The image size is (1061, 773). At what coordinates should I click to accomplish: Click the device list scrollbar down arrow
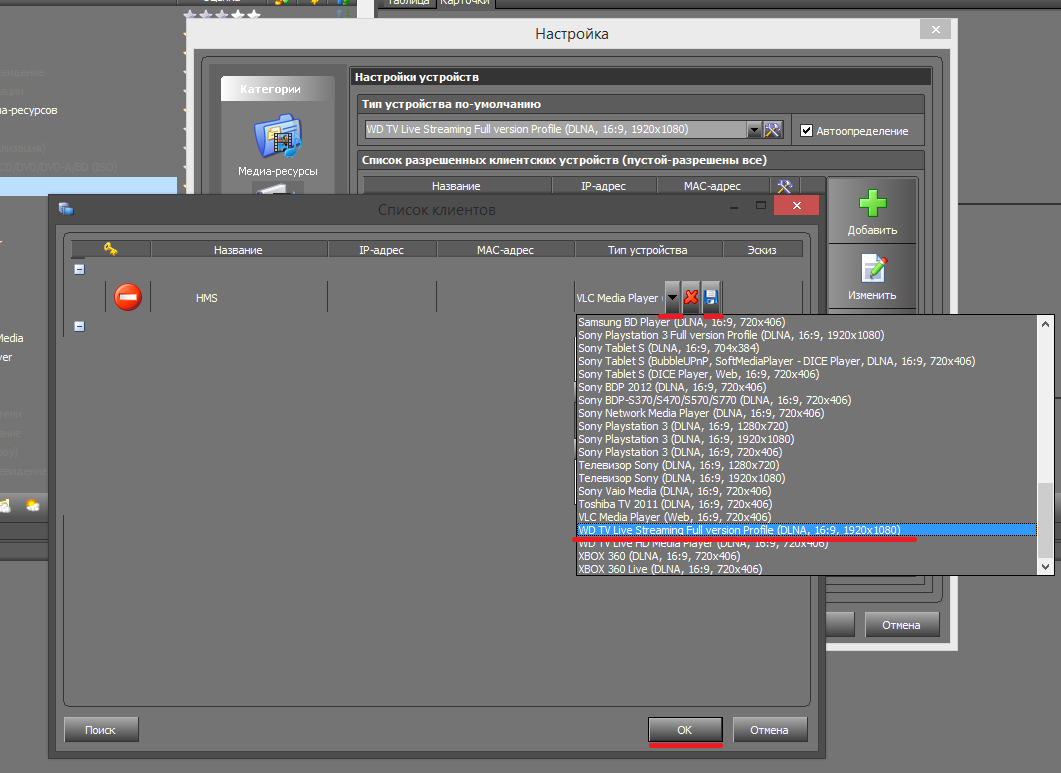pyautogui.click(x=1045, y=567)
